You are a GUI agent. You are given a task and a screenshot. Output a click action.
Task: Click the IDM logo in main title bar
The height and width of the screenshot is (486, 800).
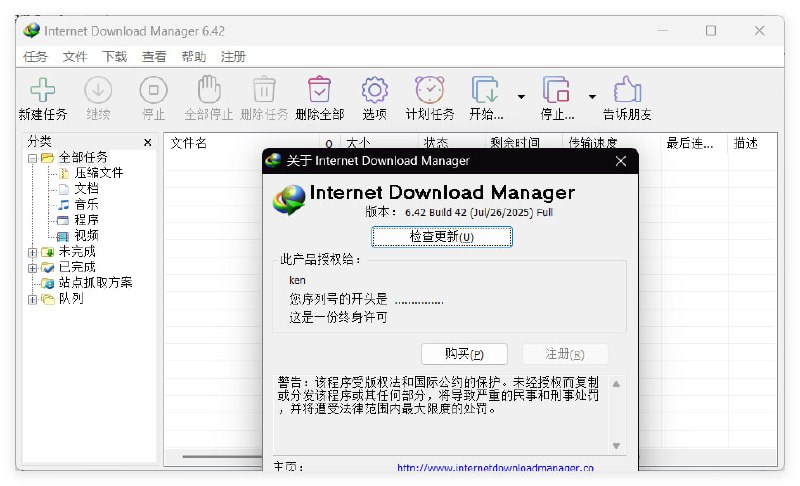32,31
